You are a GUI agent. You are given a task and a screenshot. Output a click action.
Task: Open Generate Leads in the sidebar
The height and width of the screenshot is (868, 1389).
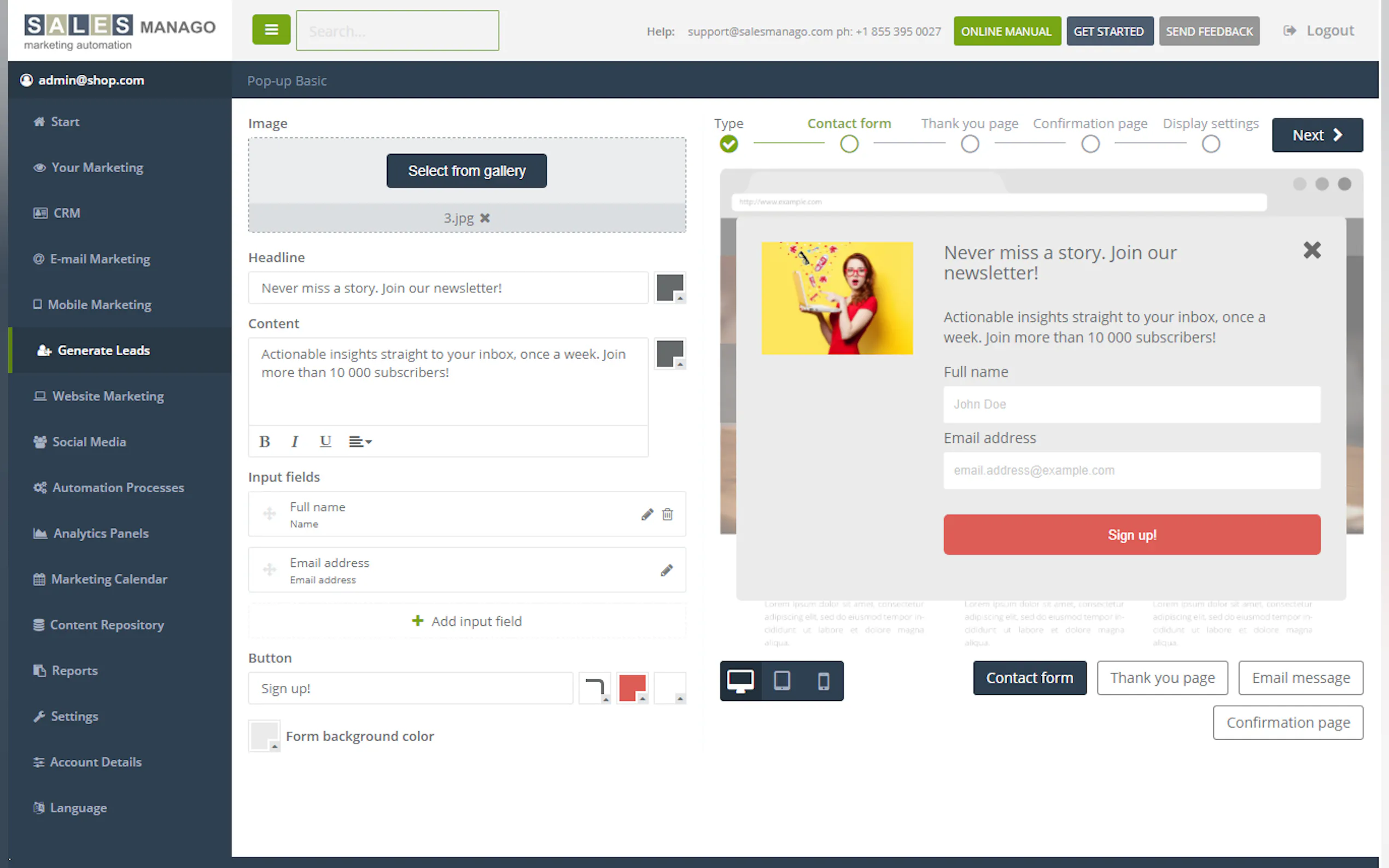pyautogui.click(x=103, y=350)
